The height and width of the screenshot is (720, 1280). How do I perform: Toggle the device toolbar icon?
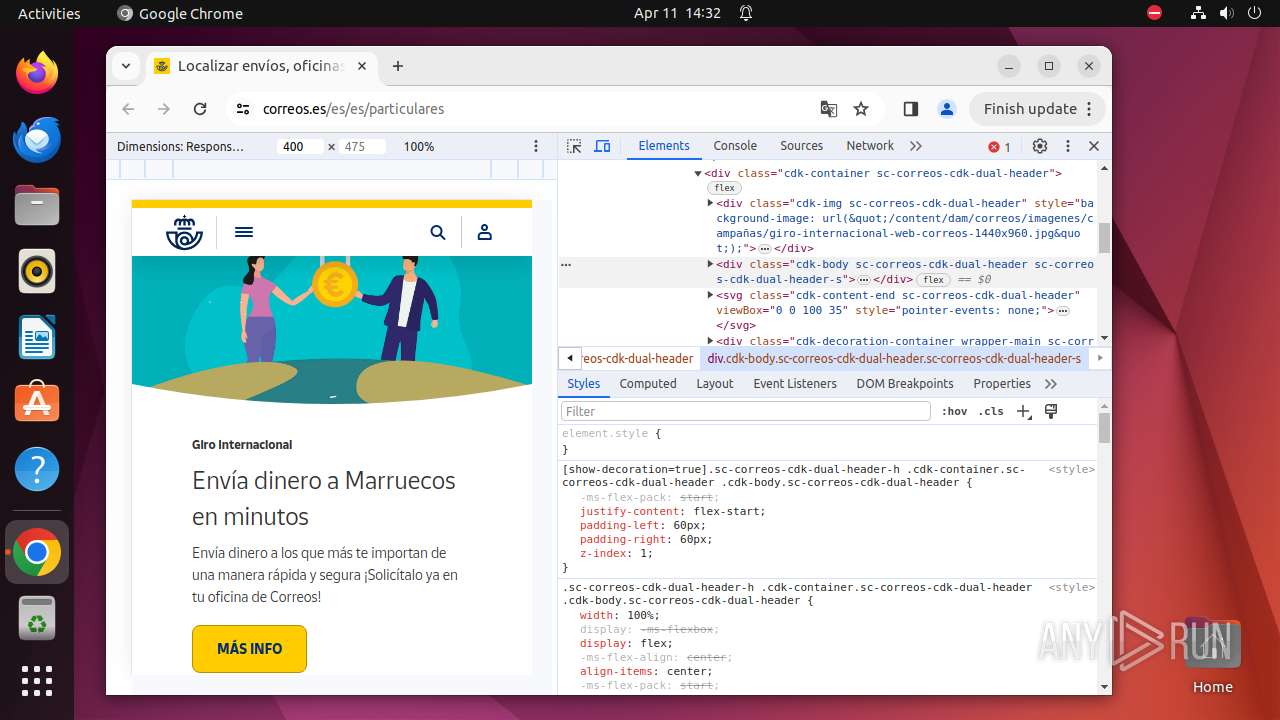pos(602,146)
